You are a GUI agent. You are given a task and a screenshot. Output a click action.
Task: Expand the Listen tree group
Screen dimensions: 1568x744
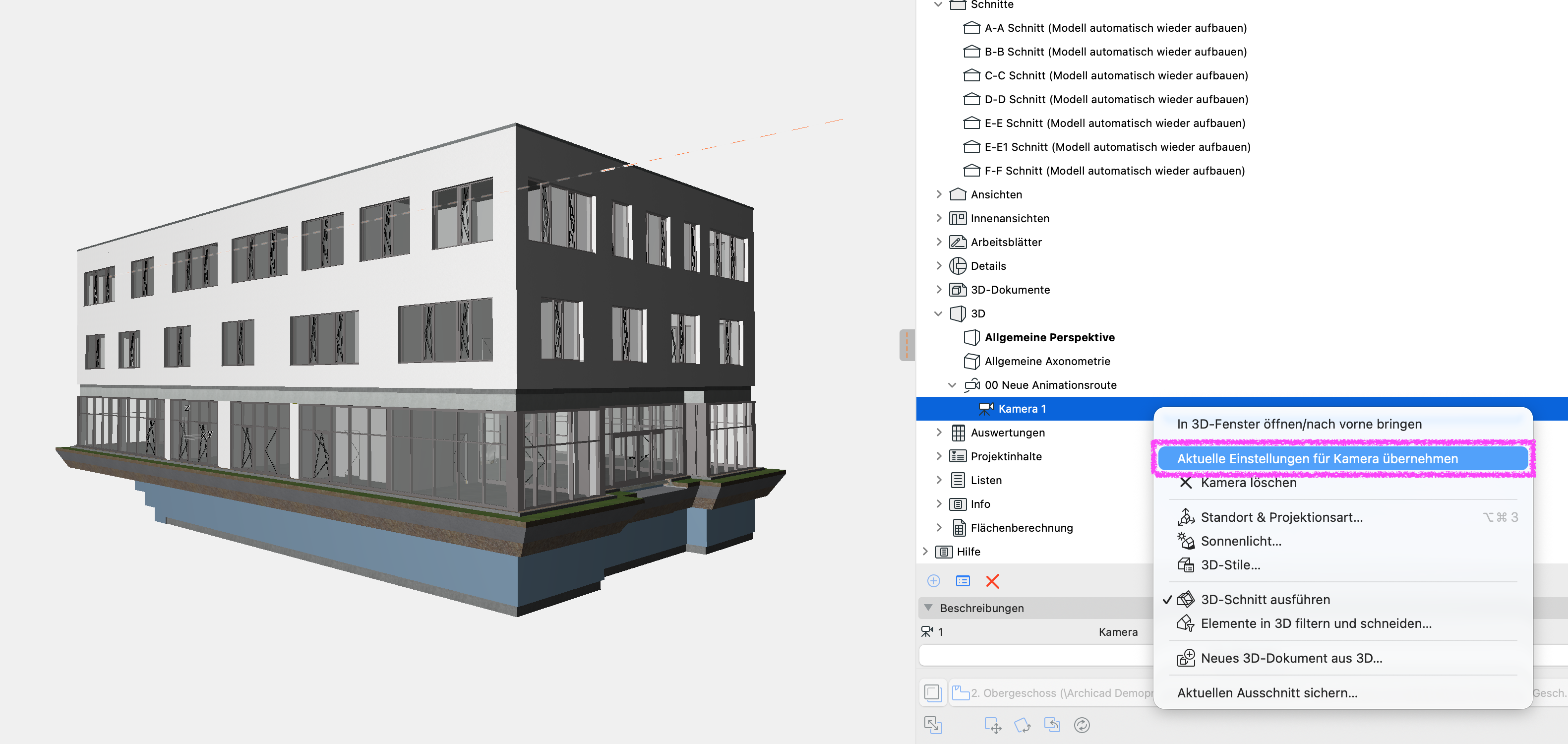tap(938, 480)
